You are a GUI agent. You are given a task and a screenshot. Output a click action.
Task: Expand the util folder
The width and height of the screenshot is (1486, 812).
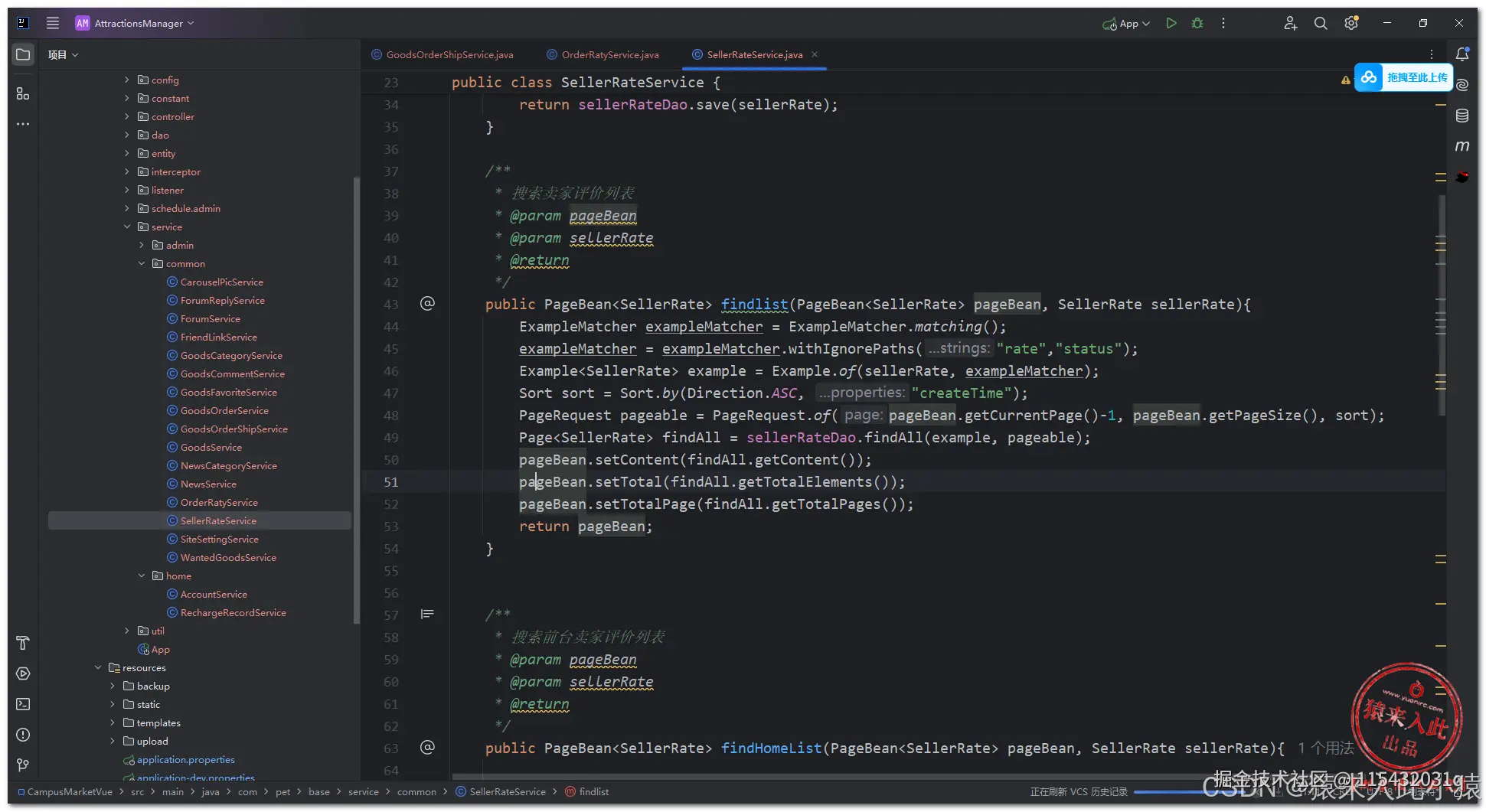tap(127, 631)
